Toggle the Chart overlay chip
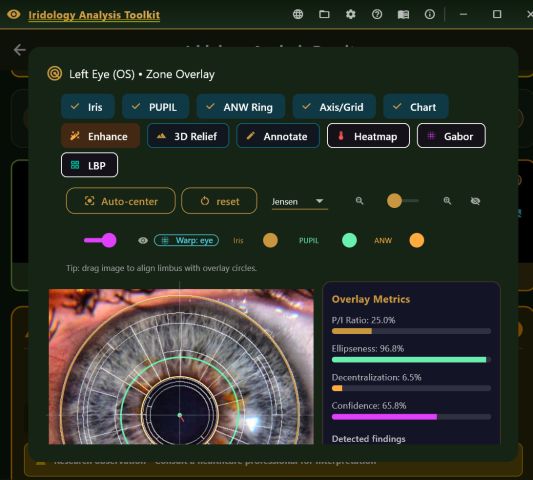Image resolution: width=533 pixels, height=480 pixels. tap(416, 107)
